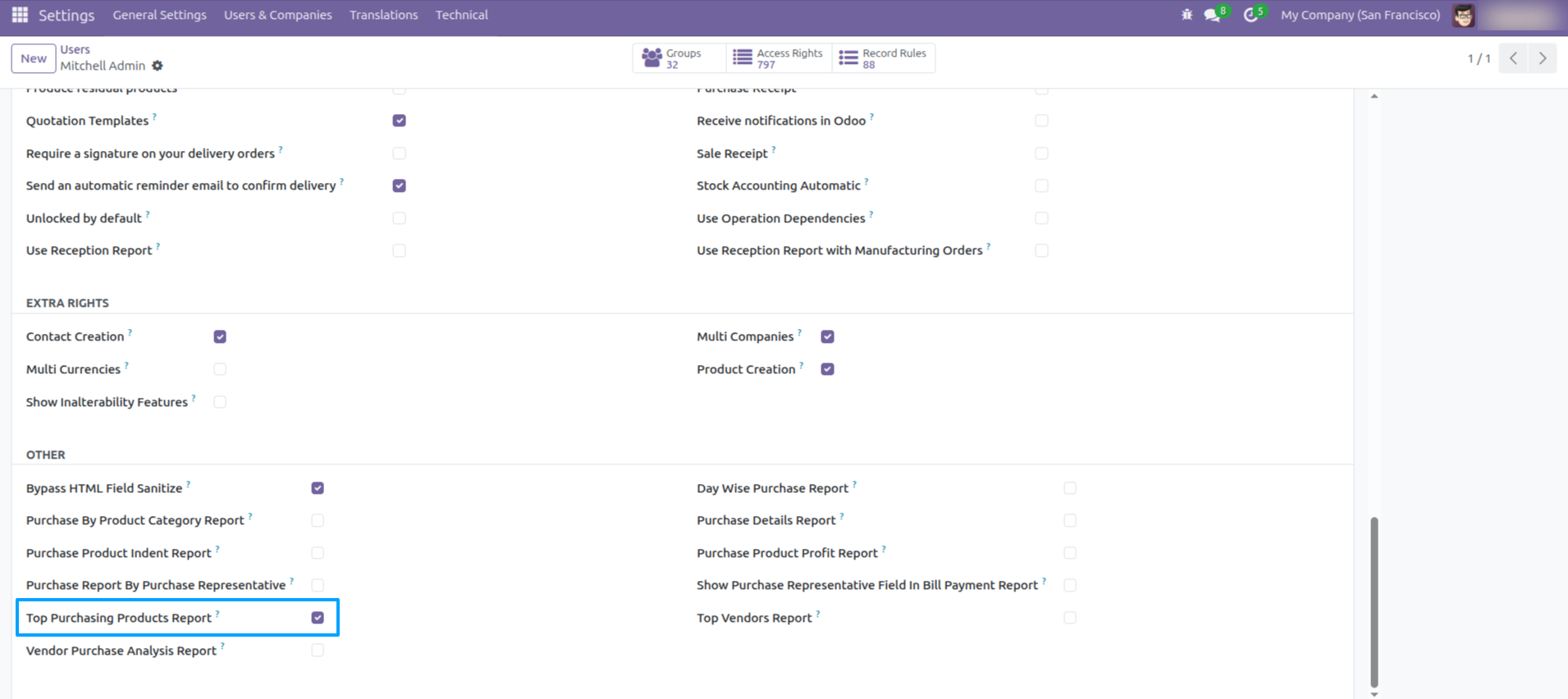Enable Purchase By Product Category Report
The width and height of the screenshot is (1568, 699).
click(x=318, y=520)
